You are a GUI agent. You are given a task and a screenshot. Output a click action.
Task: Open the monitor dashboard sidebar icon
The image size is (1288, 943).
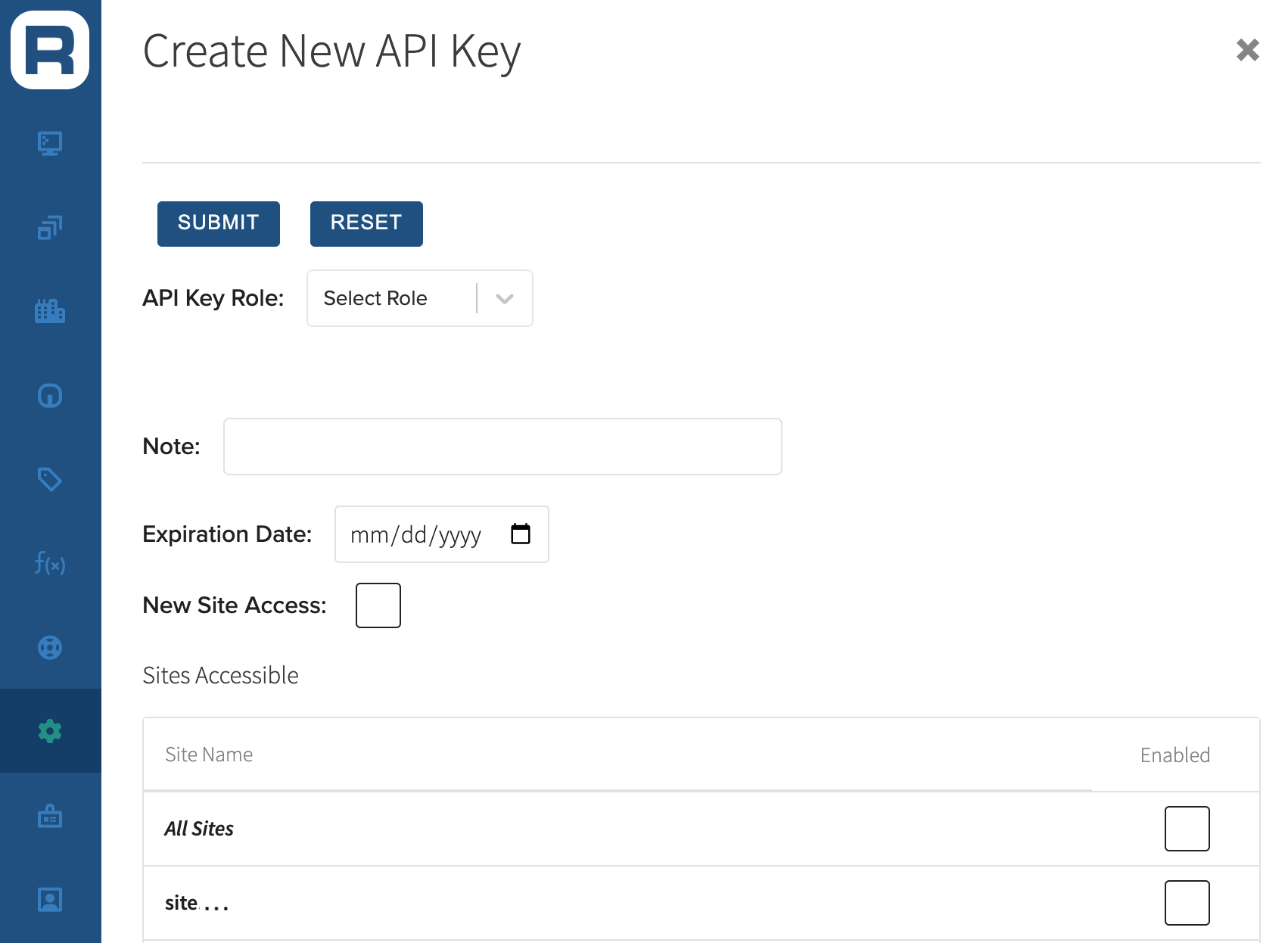coord(50,143)
